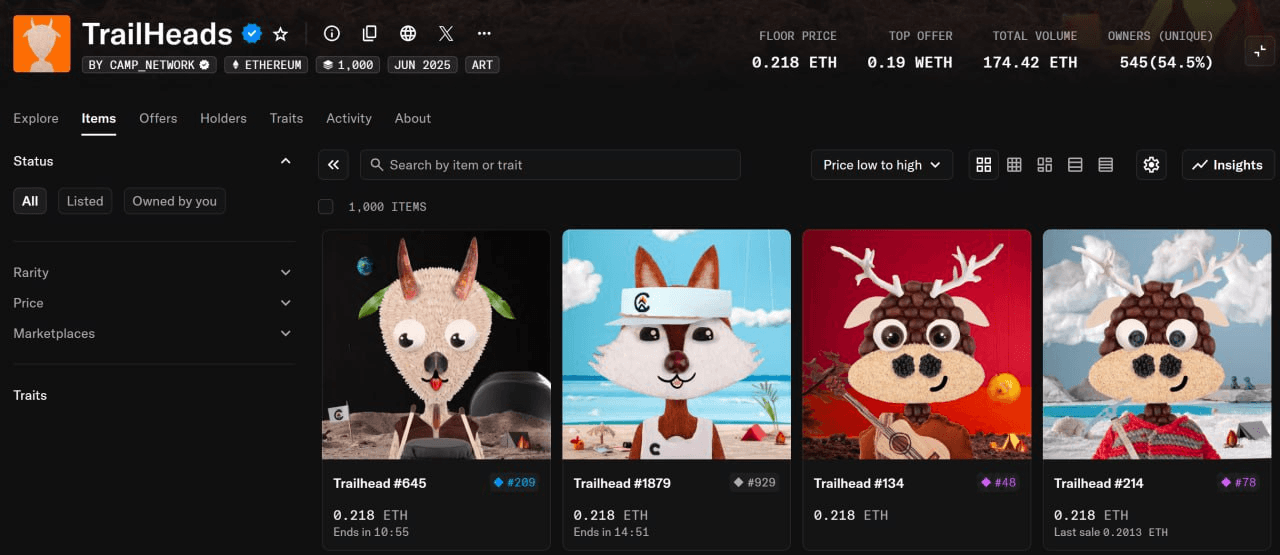Viewport: 1280px width, 555px height.
Task: Click the Trailhead #1879 title
Action: (x=622, y=483)
